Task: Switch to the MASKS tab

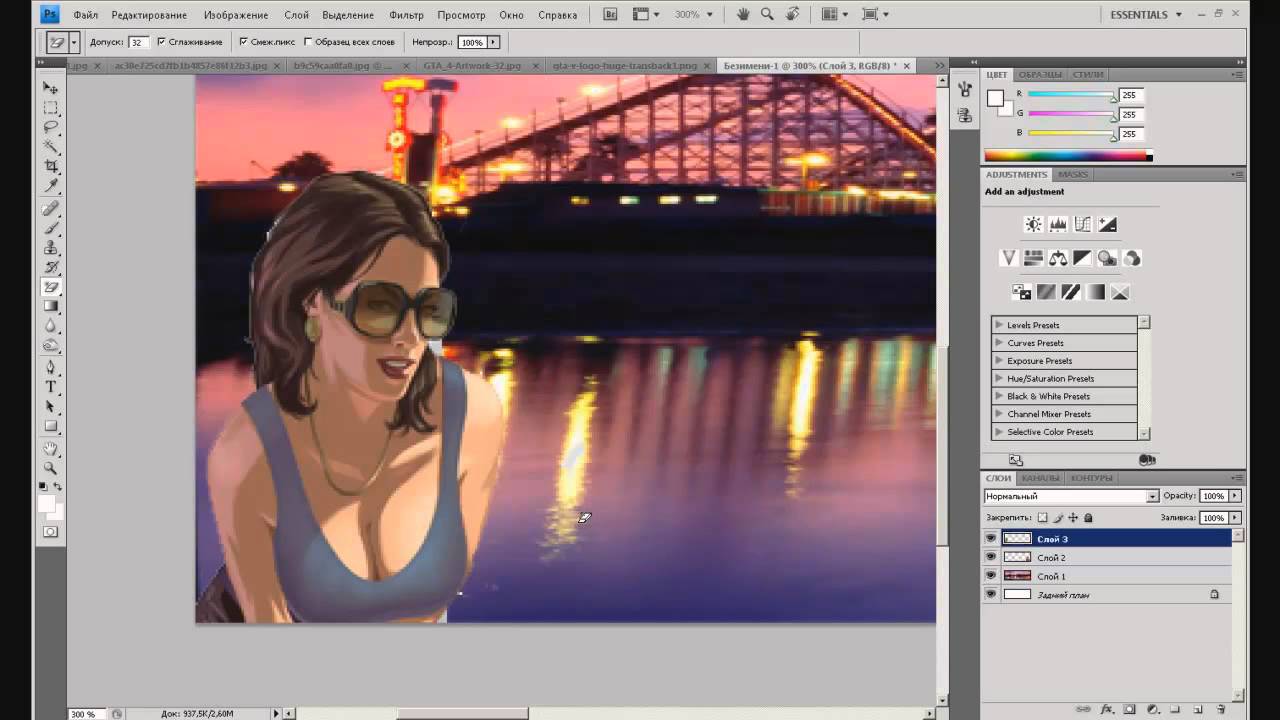Action: (x=1073, y=174)
